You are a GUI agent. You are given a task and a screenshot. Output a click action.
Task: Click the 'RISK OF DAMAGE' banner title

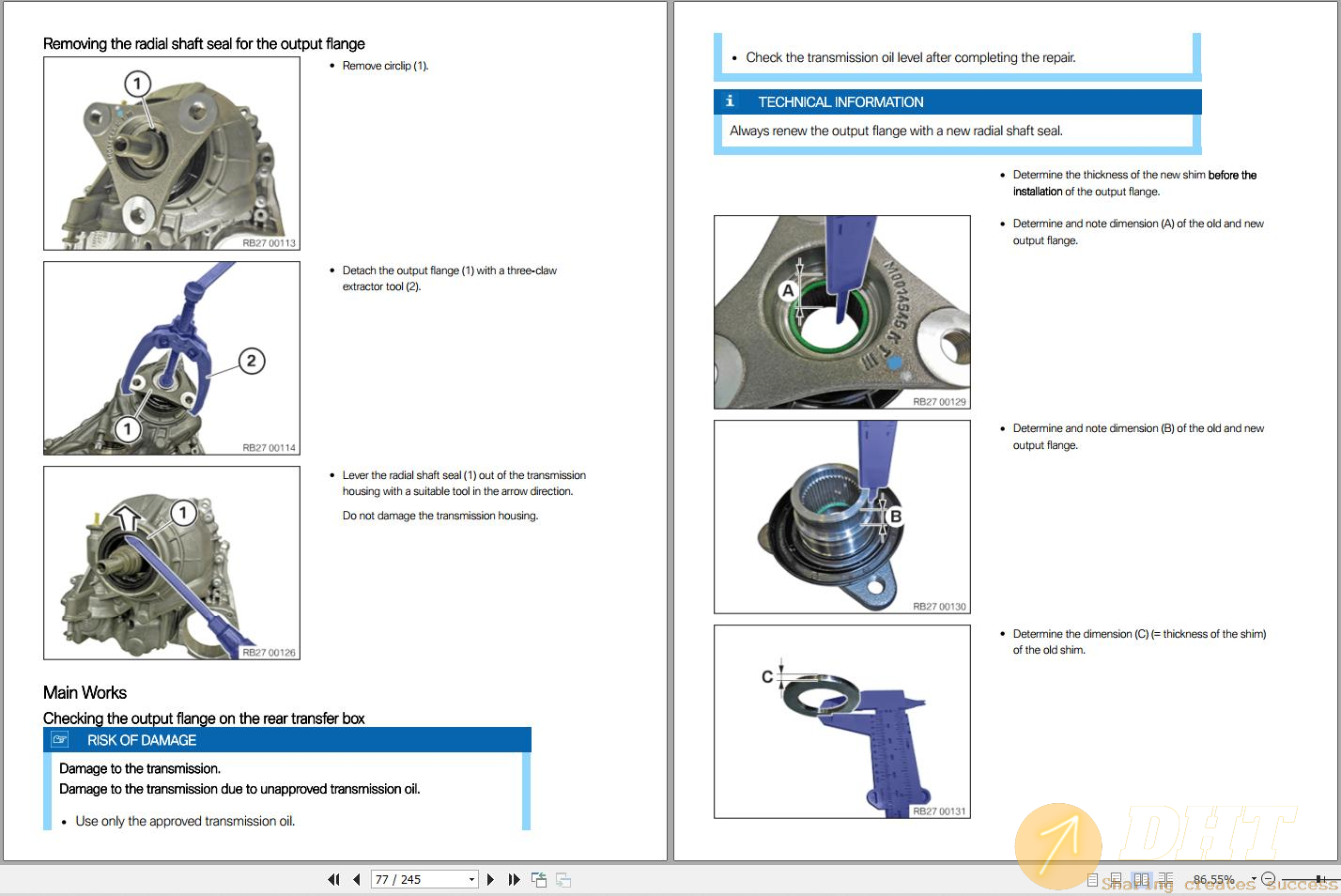(x=142, y=740)
